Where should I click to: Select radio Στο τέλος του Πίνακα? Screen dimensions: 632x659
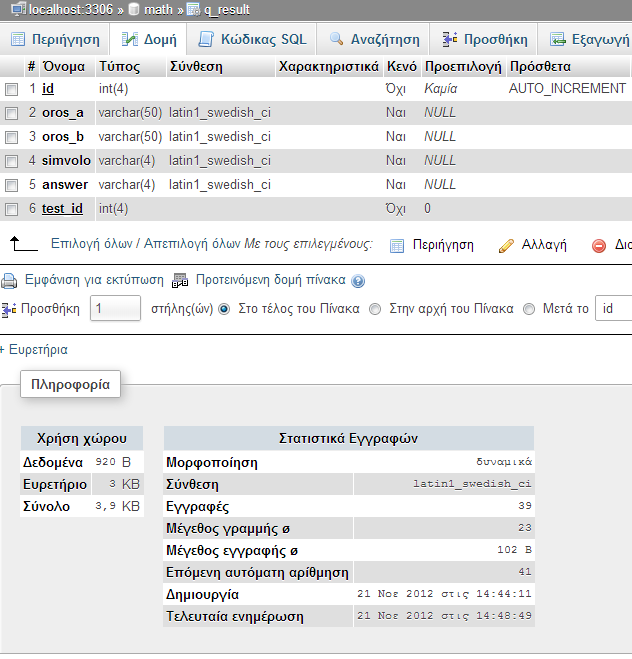(x=224, y=309)
